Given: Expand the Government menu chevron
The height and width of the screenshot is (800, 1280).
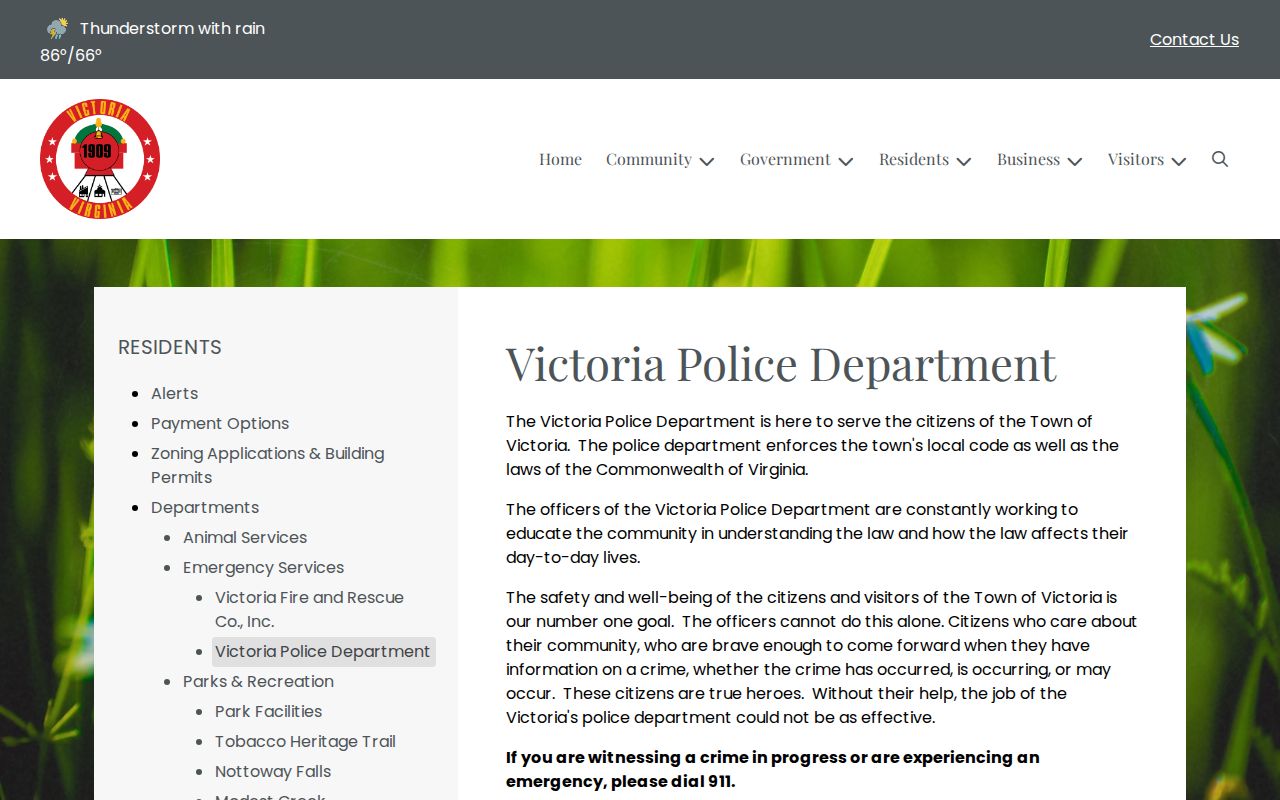Looking at the screenshot, I should tap(846, 161).
